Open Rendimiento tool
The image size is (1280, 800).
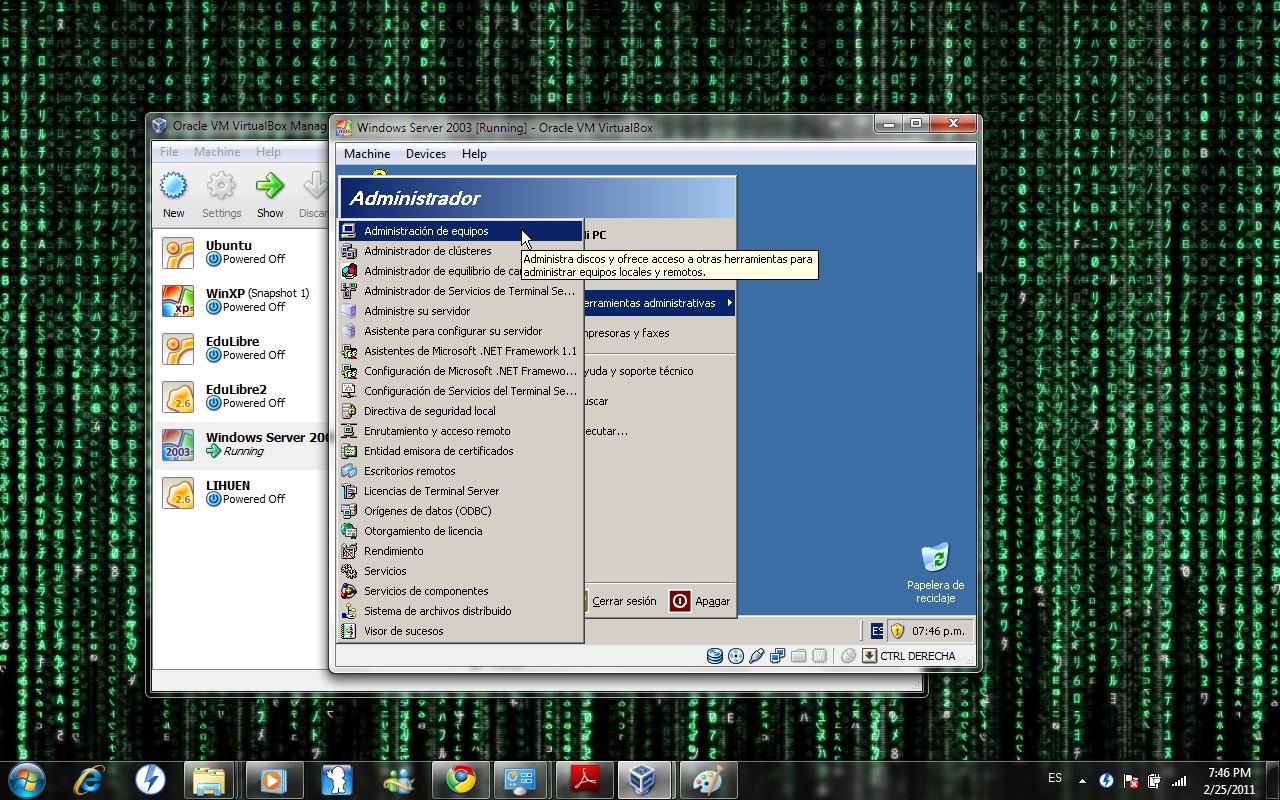[x=460, y=551]
